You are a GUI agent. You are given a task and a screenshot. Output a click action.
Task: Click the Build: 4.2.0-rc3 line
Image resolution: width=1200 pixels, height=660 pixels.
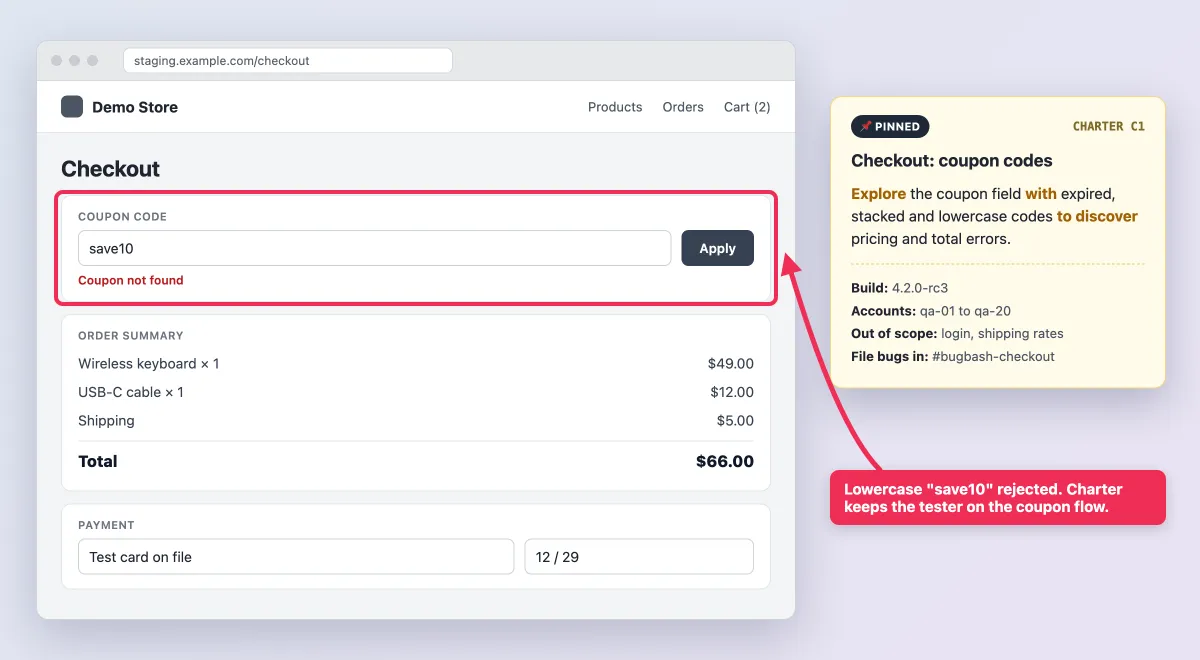click(900, 288)
